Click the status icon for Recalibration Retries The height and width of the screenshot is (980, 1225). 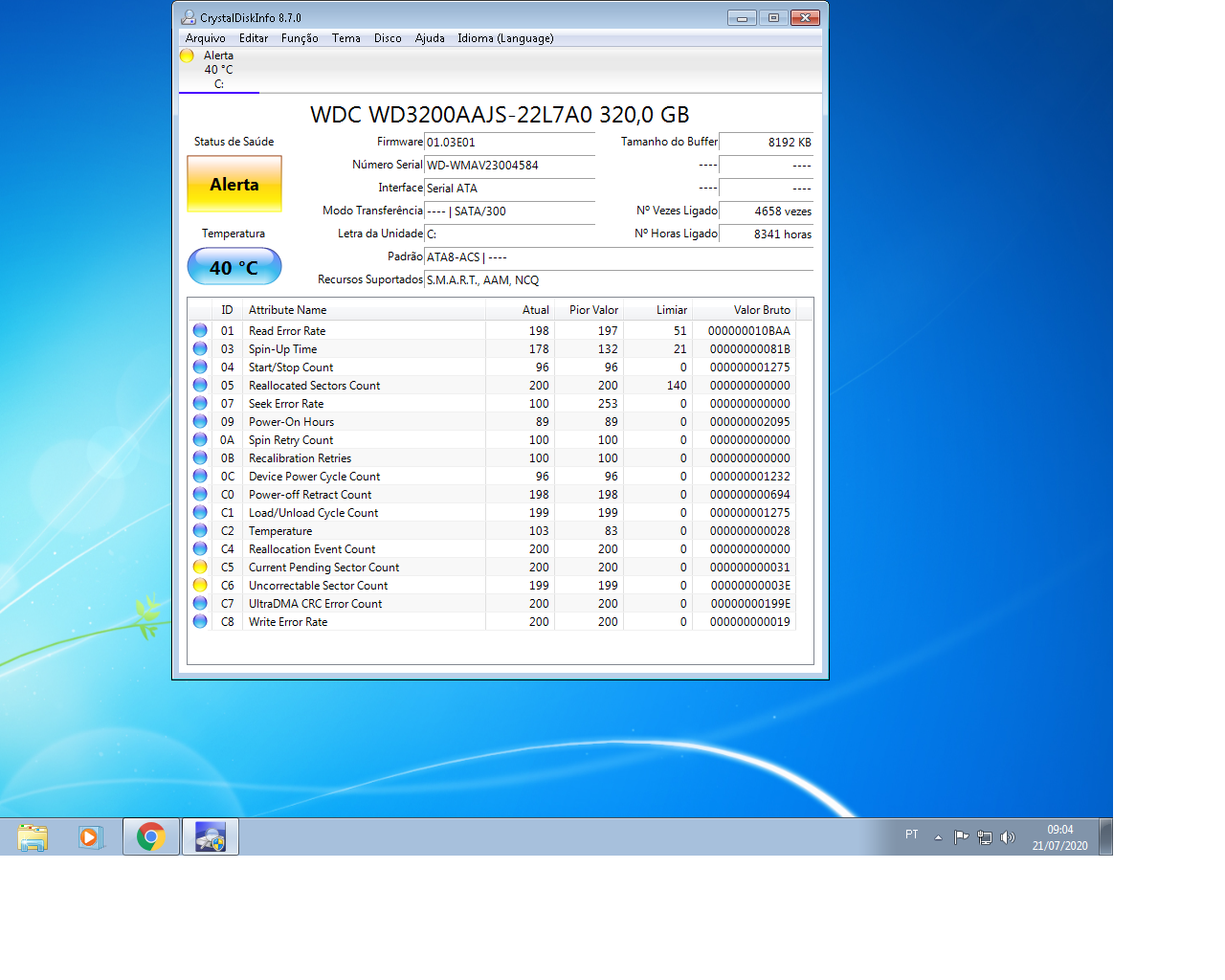point(200,457)
